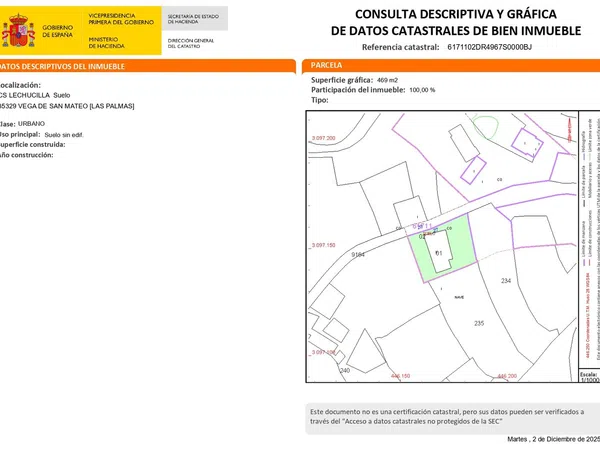This screenshot has height=450, width=600.
Task: Click the 100,00 % participation value
Action: pos(422,90)
